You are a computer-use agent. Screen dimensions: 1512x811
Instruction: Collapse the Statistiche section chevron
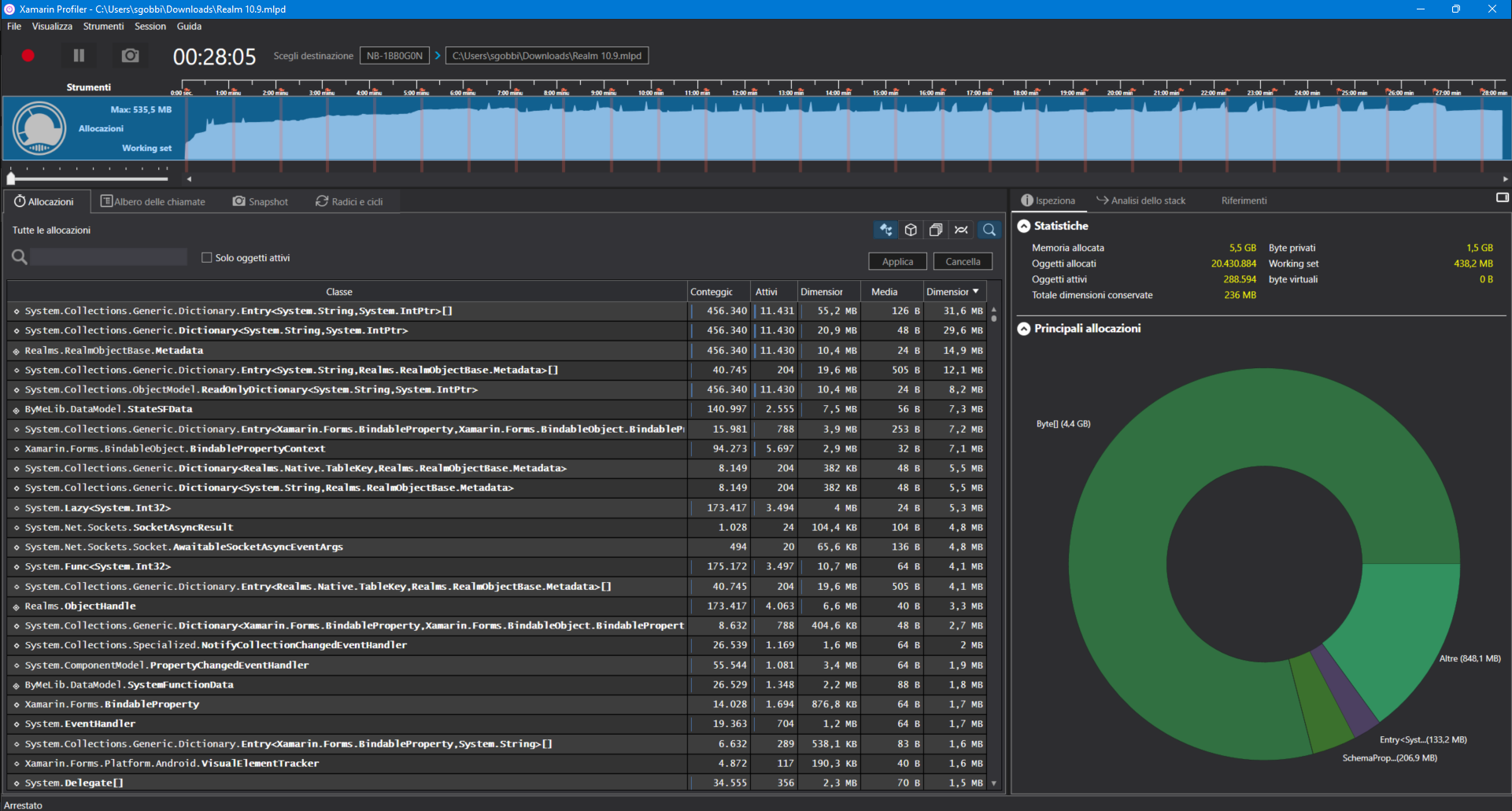pos(1024,226)
